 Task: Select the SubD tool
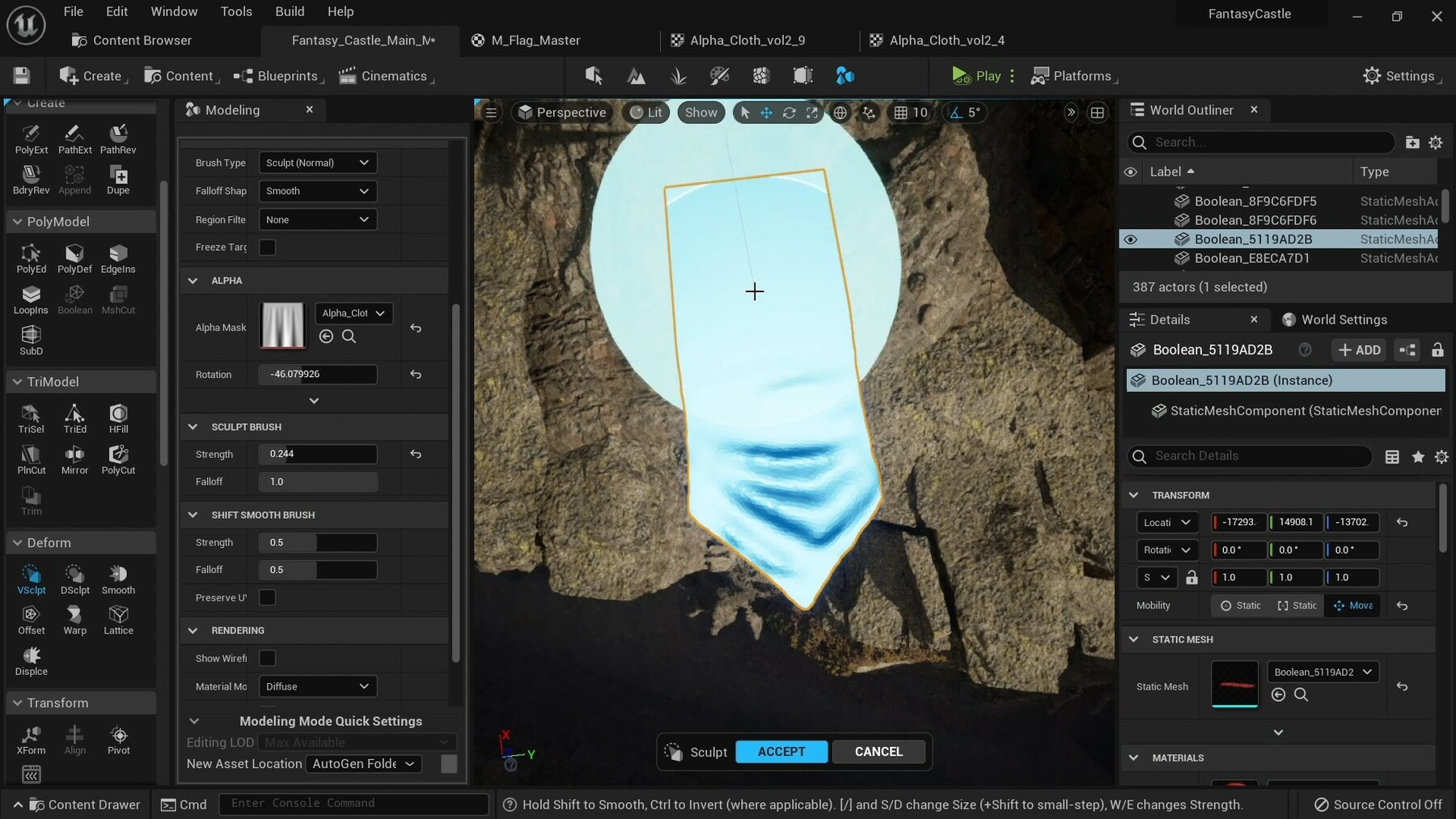coord(31,337)
